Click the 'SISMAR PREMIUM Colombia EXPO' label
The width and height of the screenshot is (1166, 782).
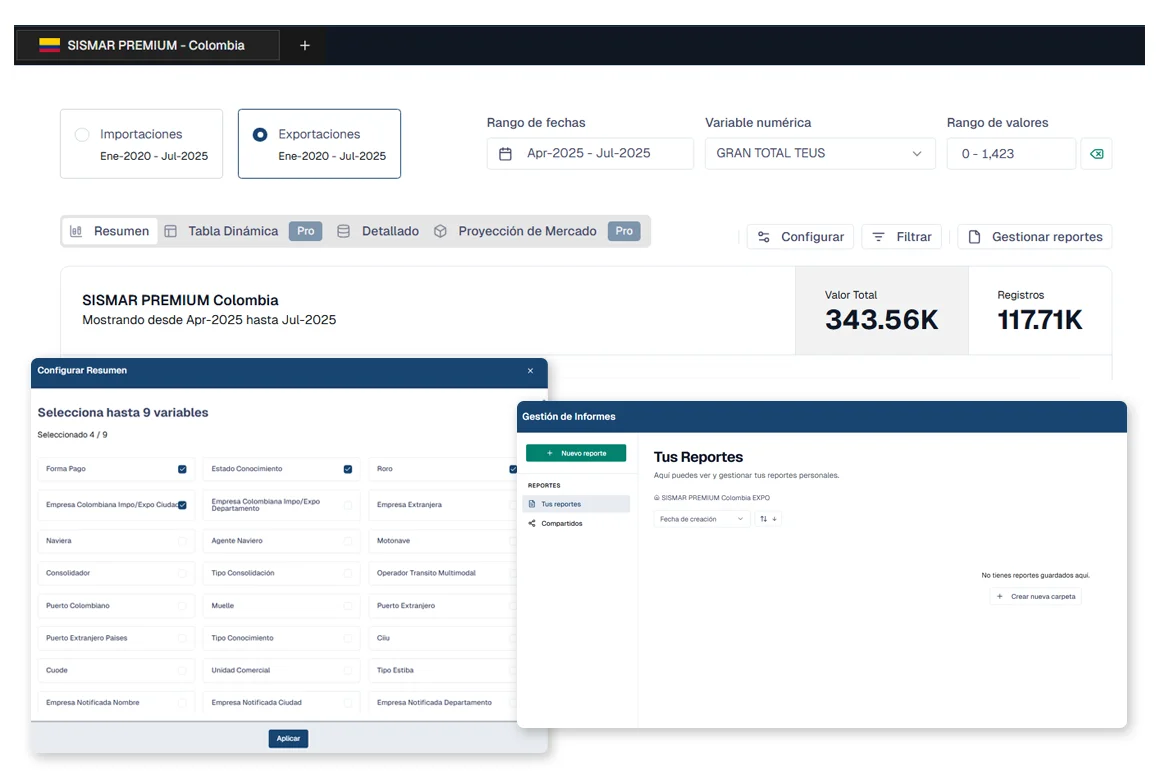tap(715, 498)
